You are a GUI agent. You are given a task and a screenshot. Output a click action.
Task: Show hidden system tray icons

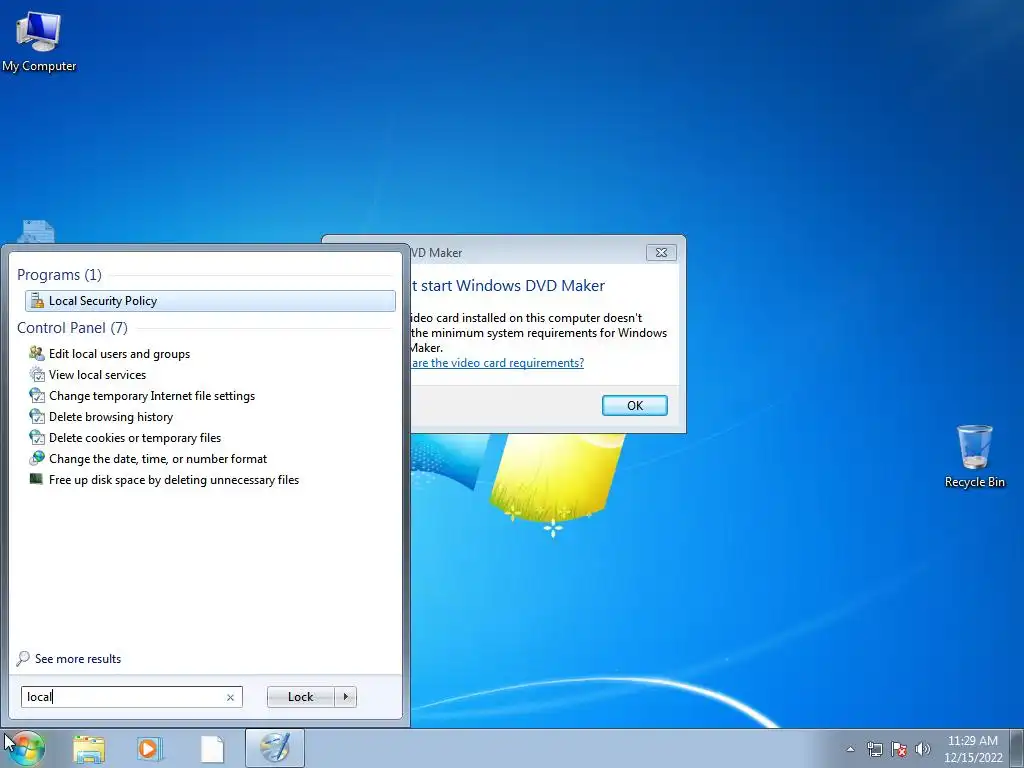[x=850, y=749]
